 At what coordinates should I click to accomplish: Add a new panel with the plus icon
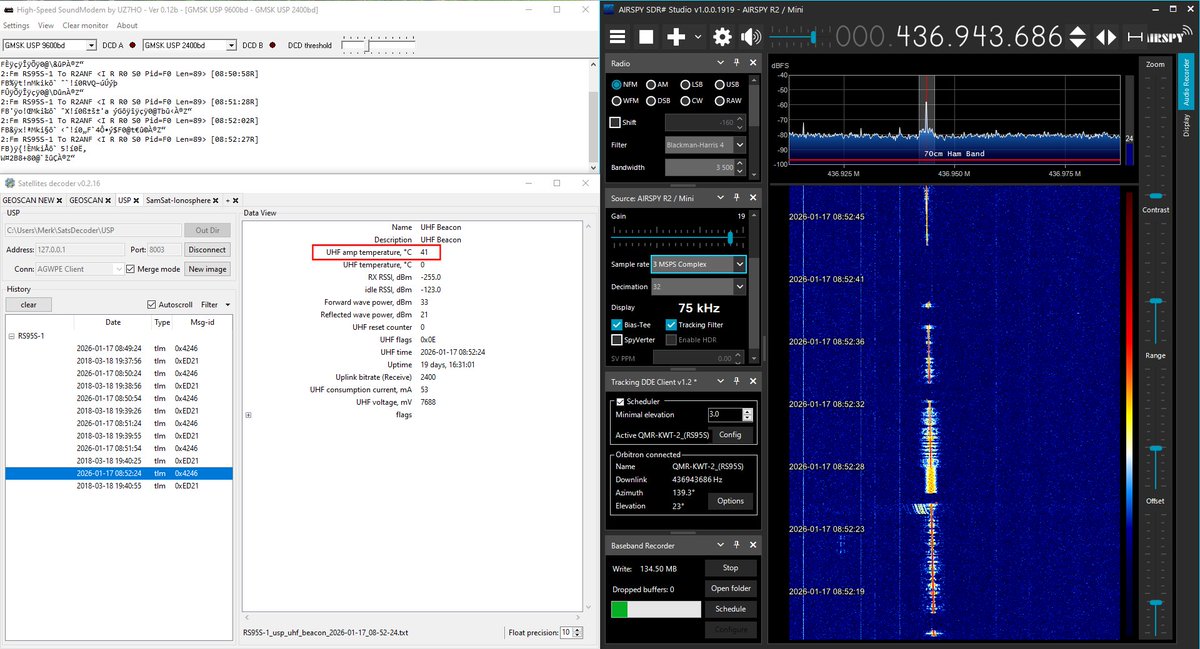(675, 36)
